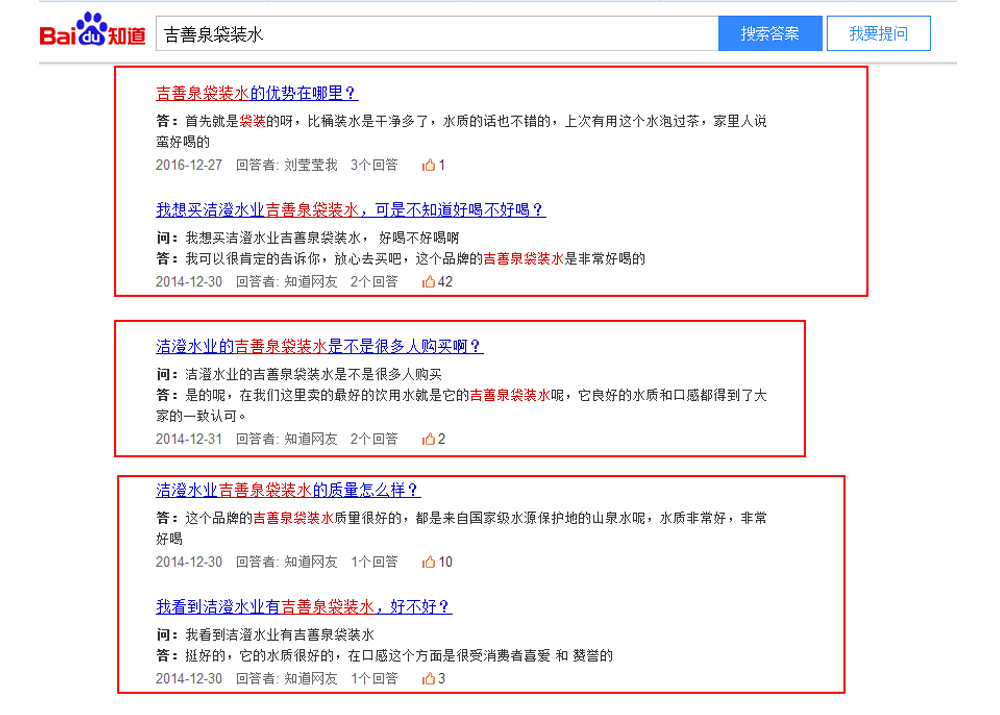Click the 我要提问 ask button
The height and width of the screenshot is (715, 1000).
(x=878, y=34)
